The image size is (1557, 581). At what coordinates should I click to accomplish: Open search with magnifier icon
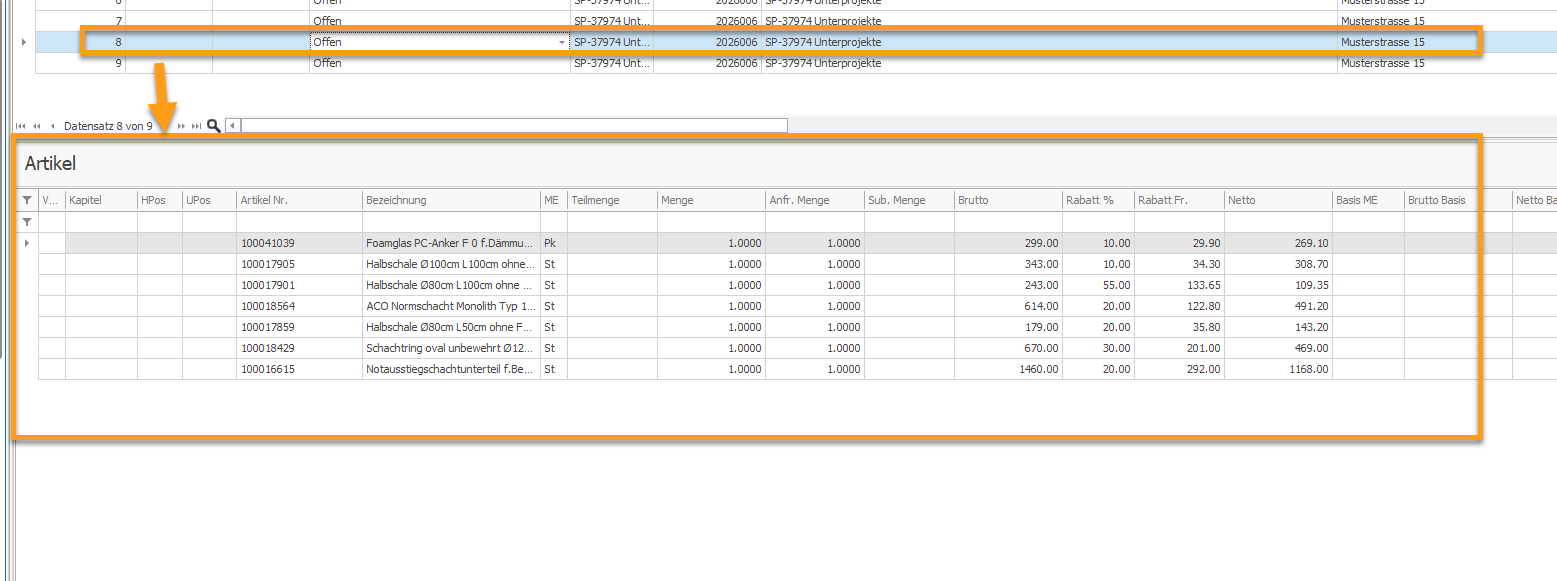point(213,126)
